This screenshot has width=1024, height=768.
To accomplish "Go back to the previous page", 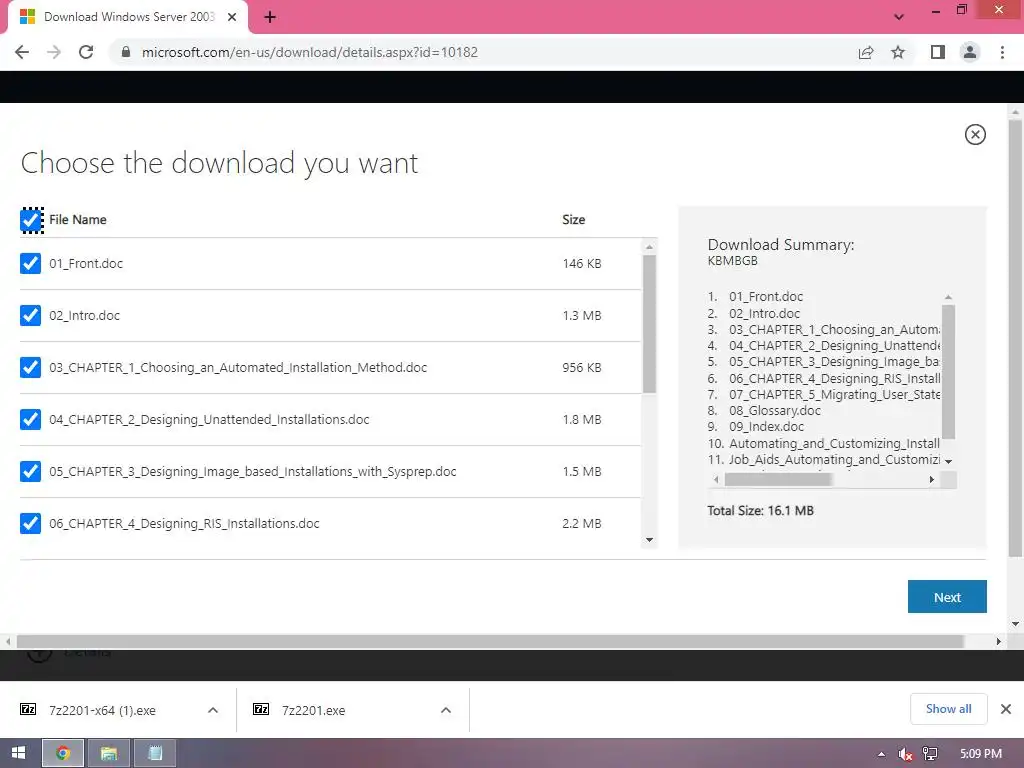I will [22, 52].
